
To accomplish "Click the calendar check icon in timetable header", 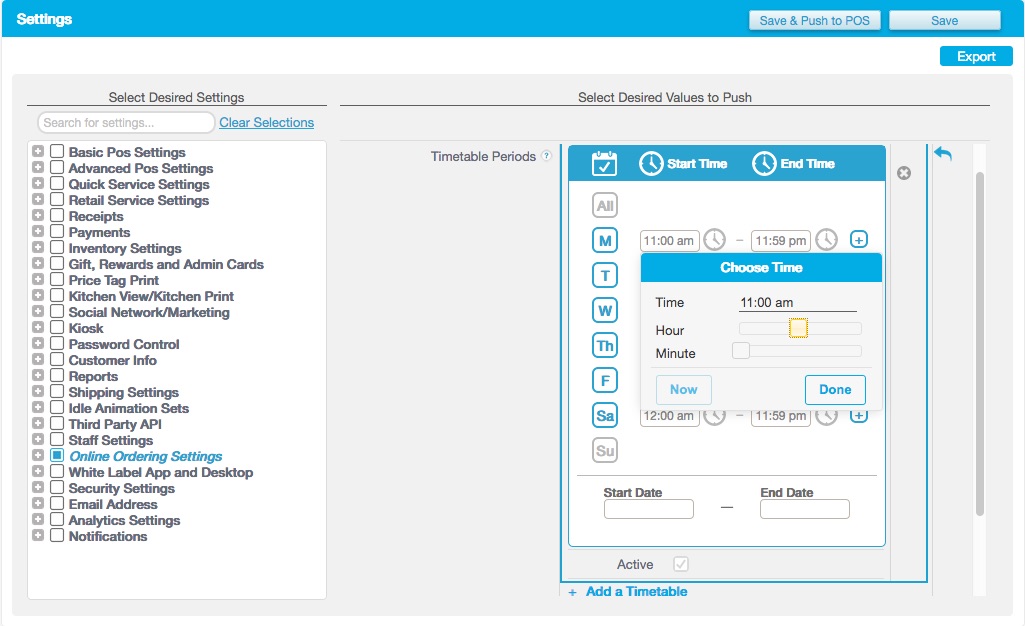I will click(x=602, y=163).
